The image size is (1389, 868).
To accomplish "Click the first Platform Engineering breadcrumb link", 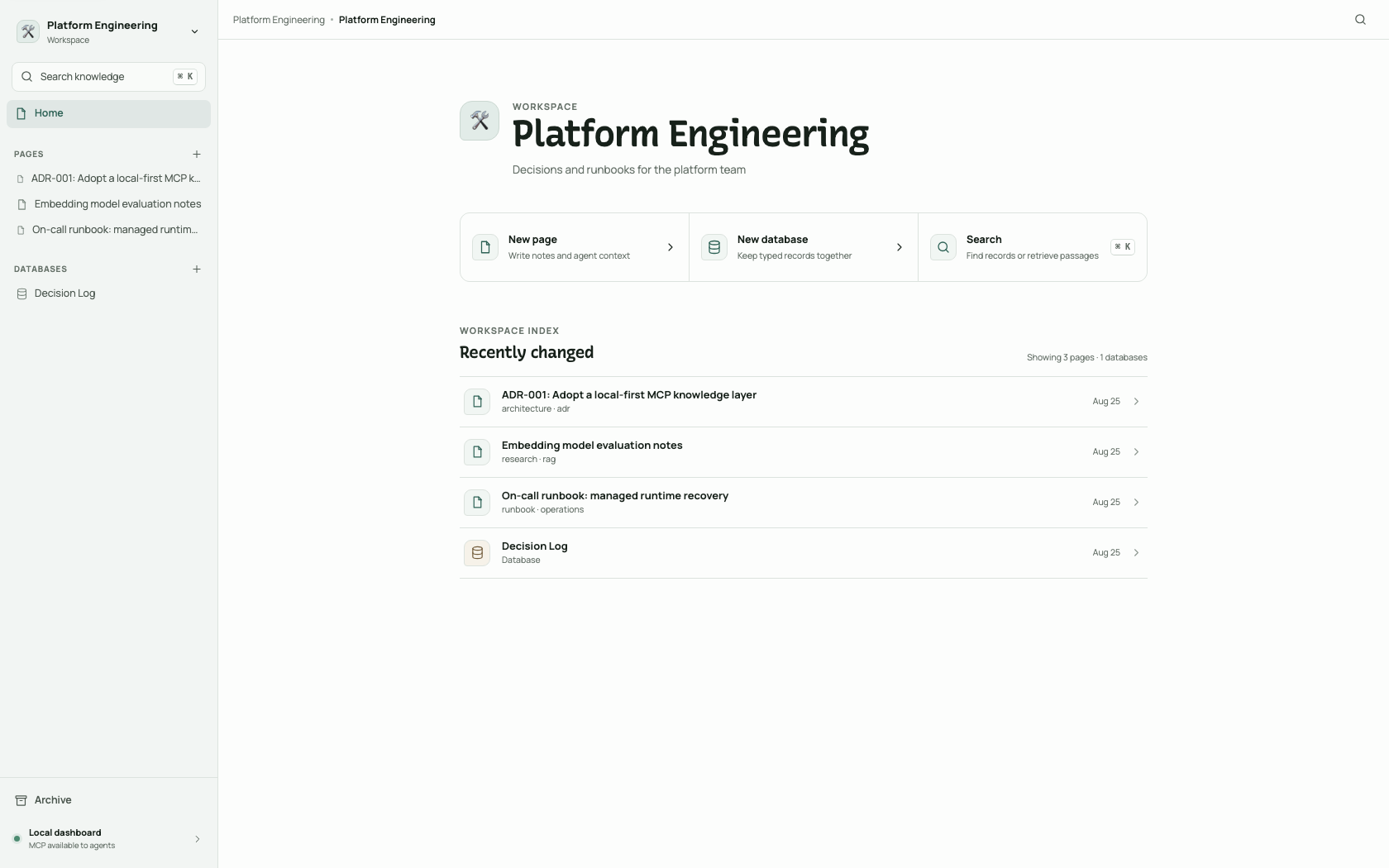I will coord(279,20).
